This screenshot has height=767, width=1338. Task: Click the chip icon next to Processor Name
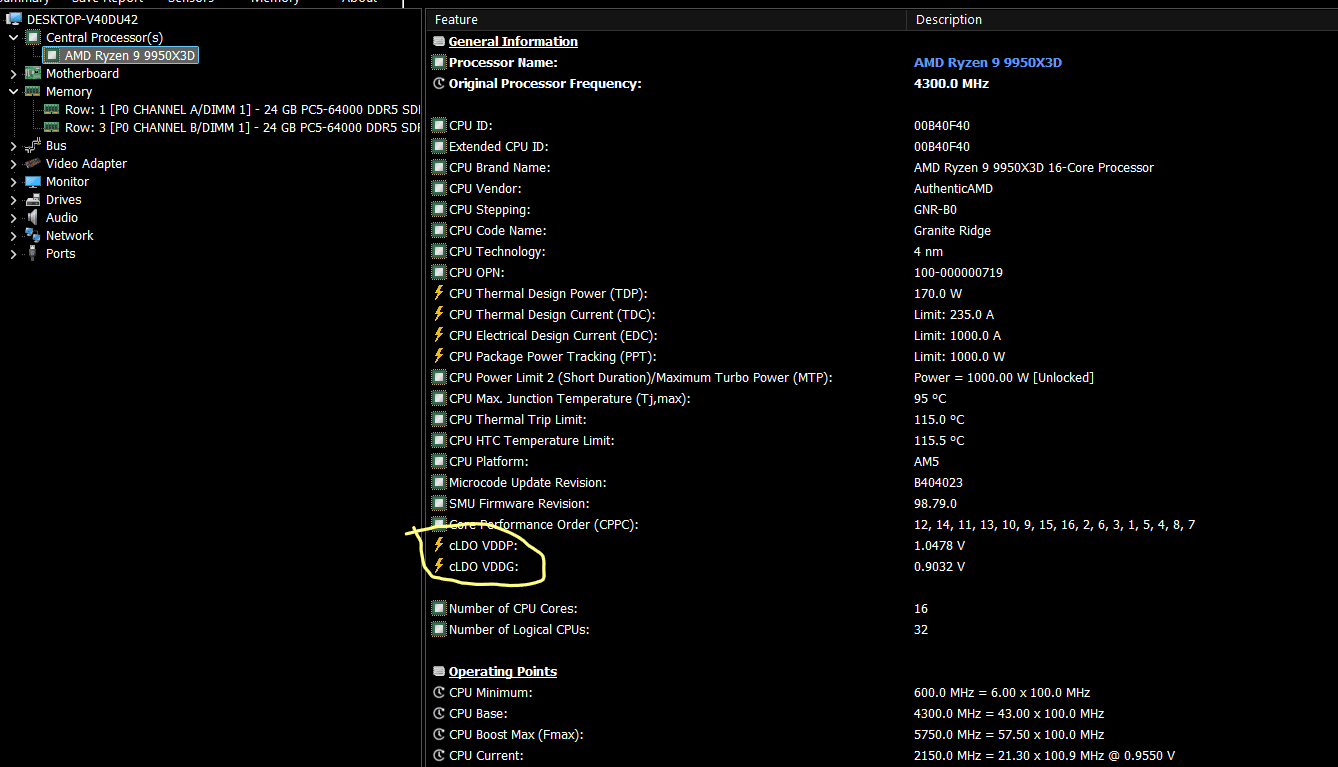(438, 62)
